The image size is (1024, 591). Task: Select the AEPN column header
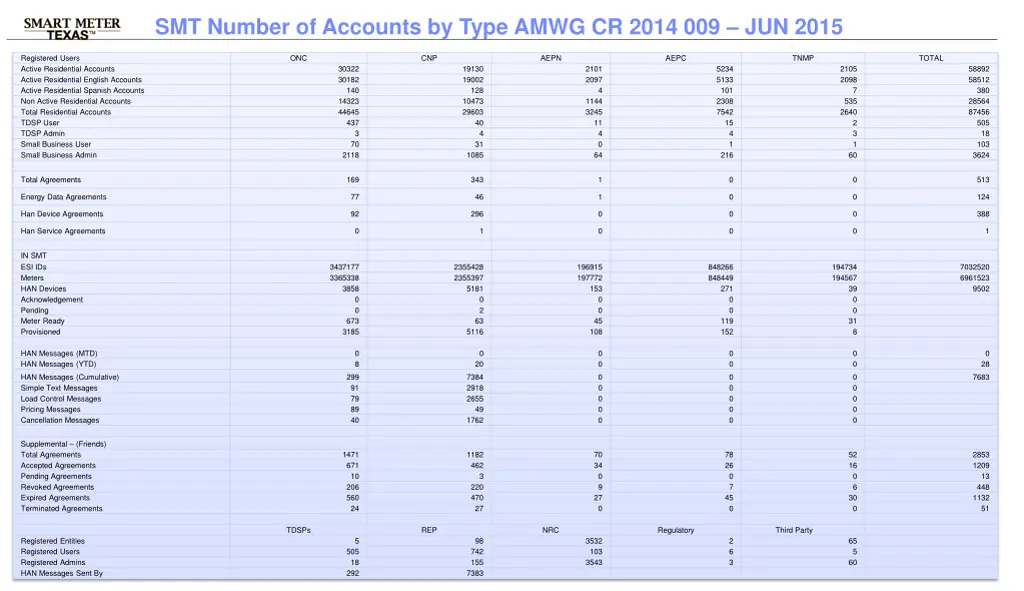551,58
